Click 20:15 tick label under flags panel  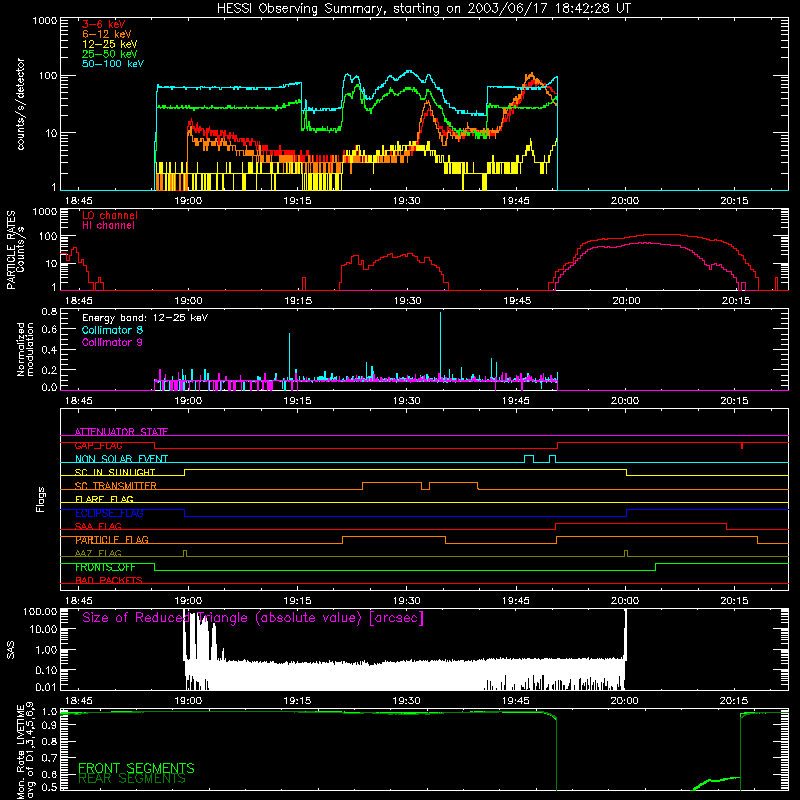(734, 601)
